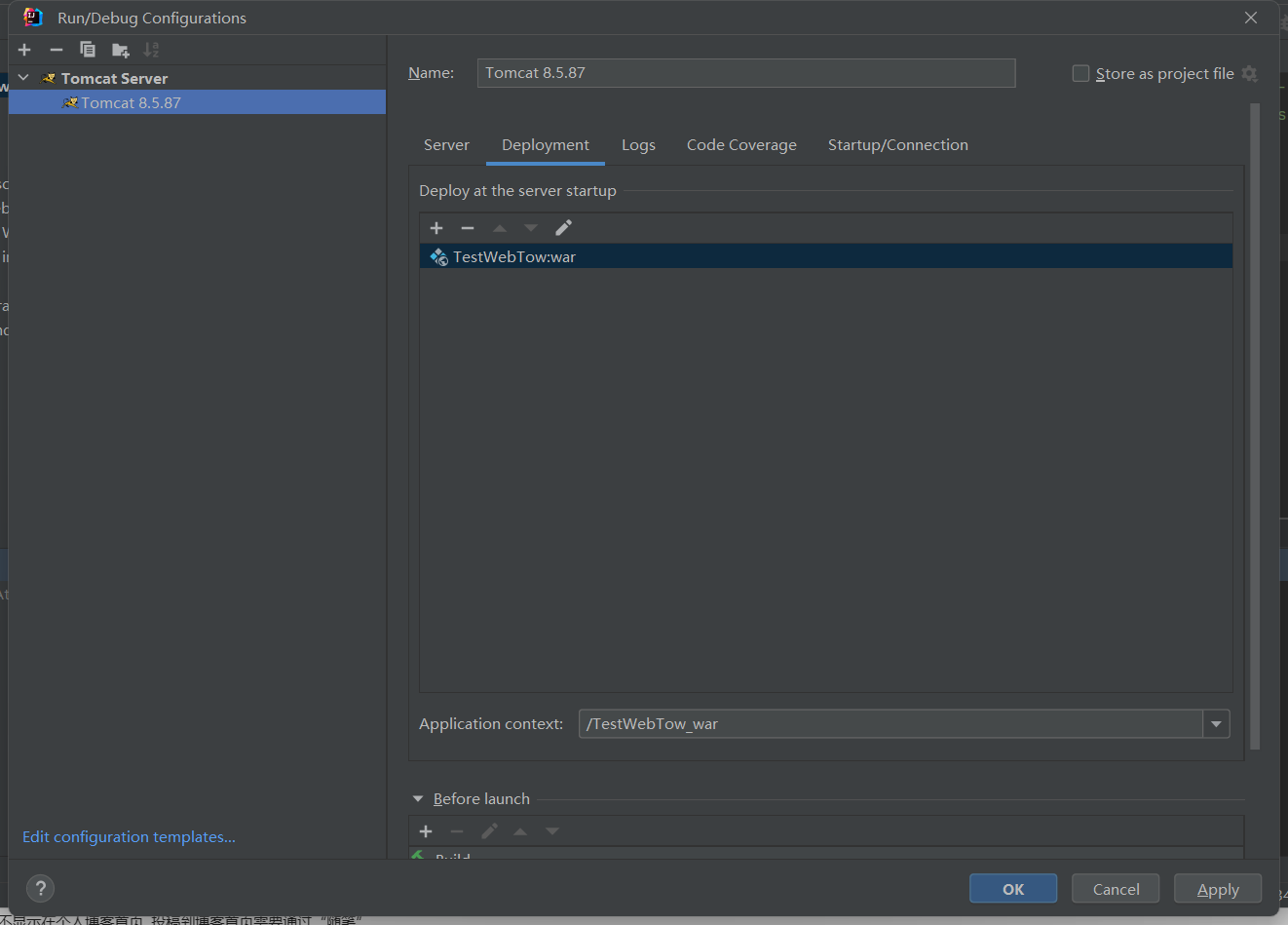Move Before launch task down
The image size is (1288, 925).
(x=552, y=831)
